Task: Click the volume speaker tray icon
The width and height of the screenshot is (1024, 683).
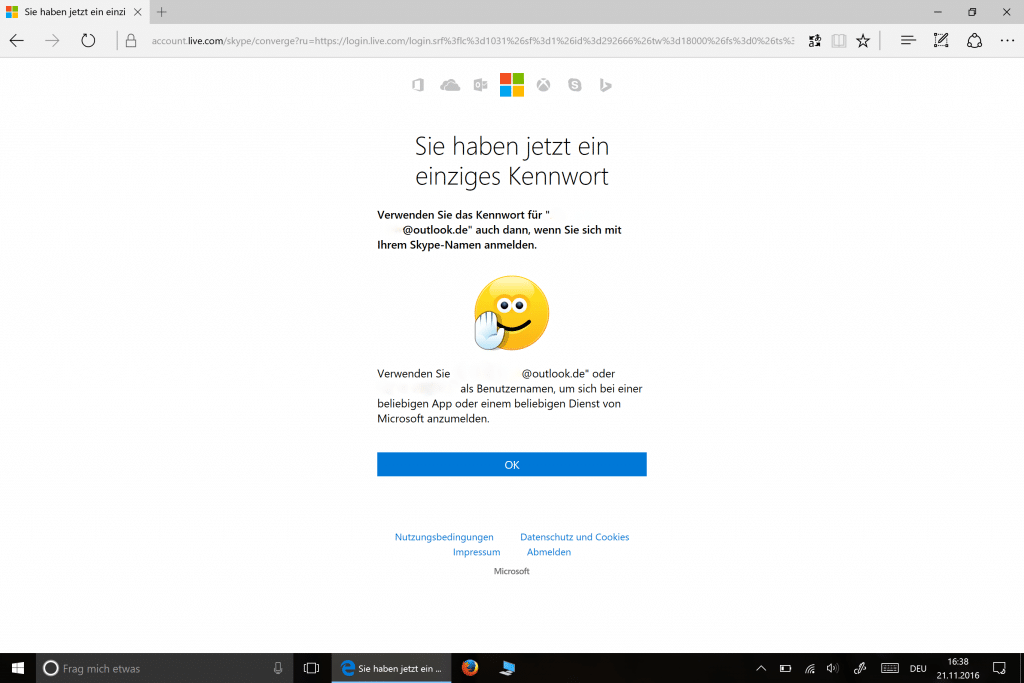Action: pos(833,668)
